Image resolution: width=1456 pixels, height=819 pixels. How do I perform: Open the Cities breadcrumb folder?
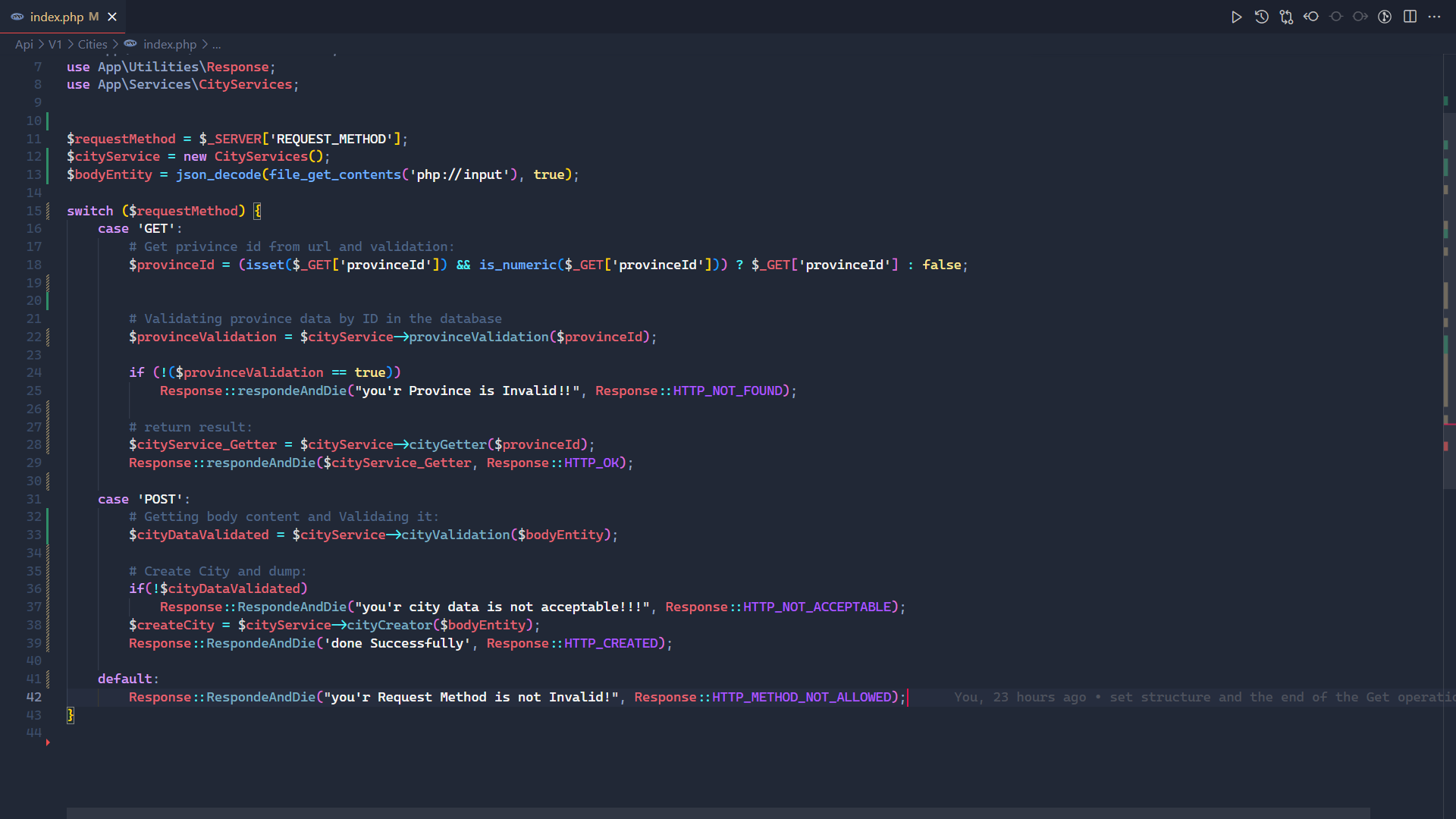coord(93,45)
